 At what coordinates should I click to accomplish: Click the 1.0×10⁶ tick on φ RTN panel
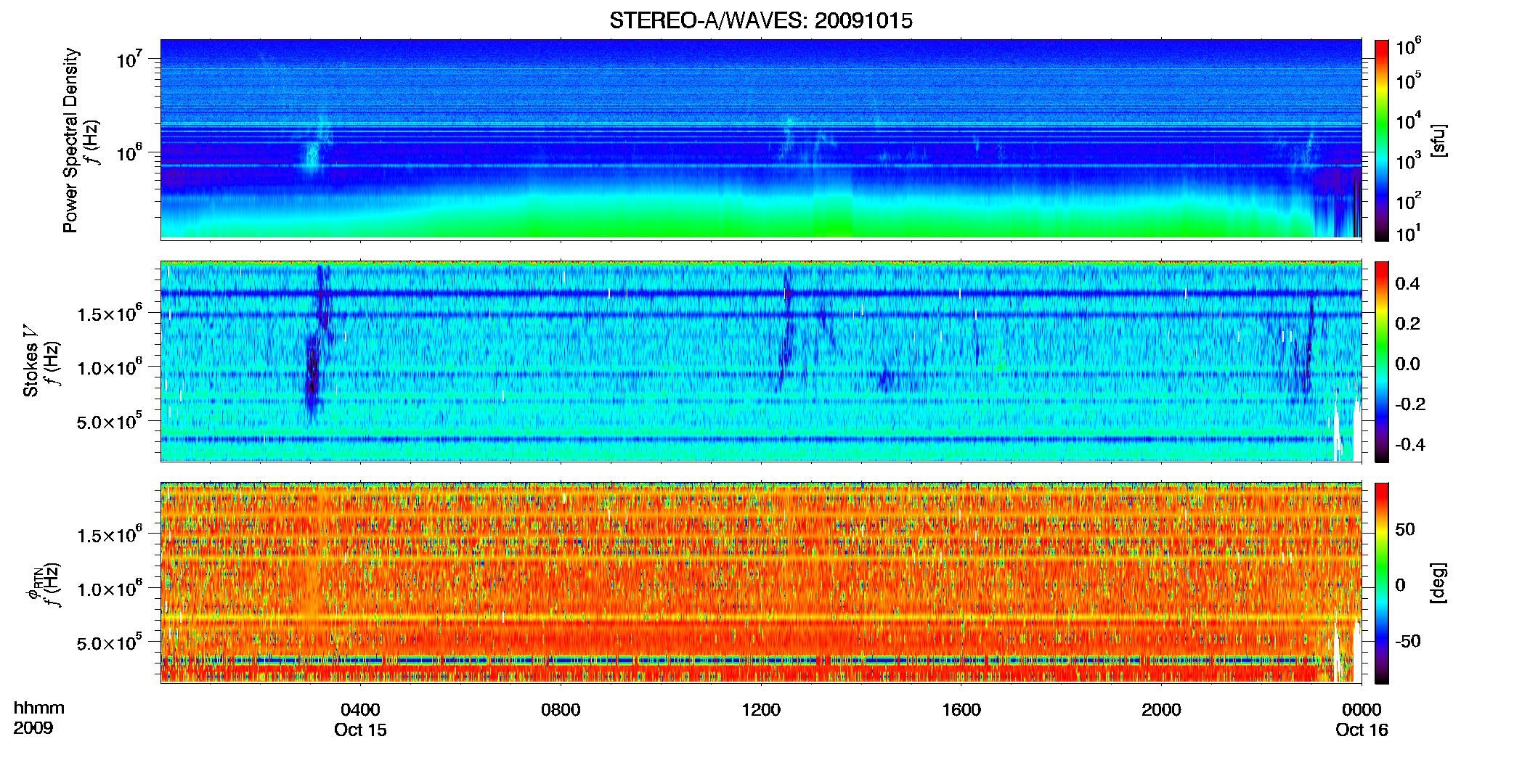coord(110,588)
